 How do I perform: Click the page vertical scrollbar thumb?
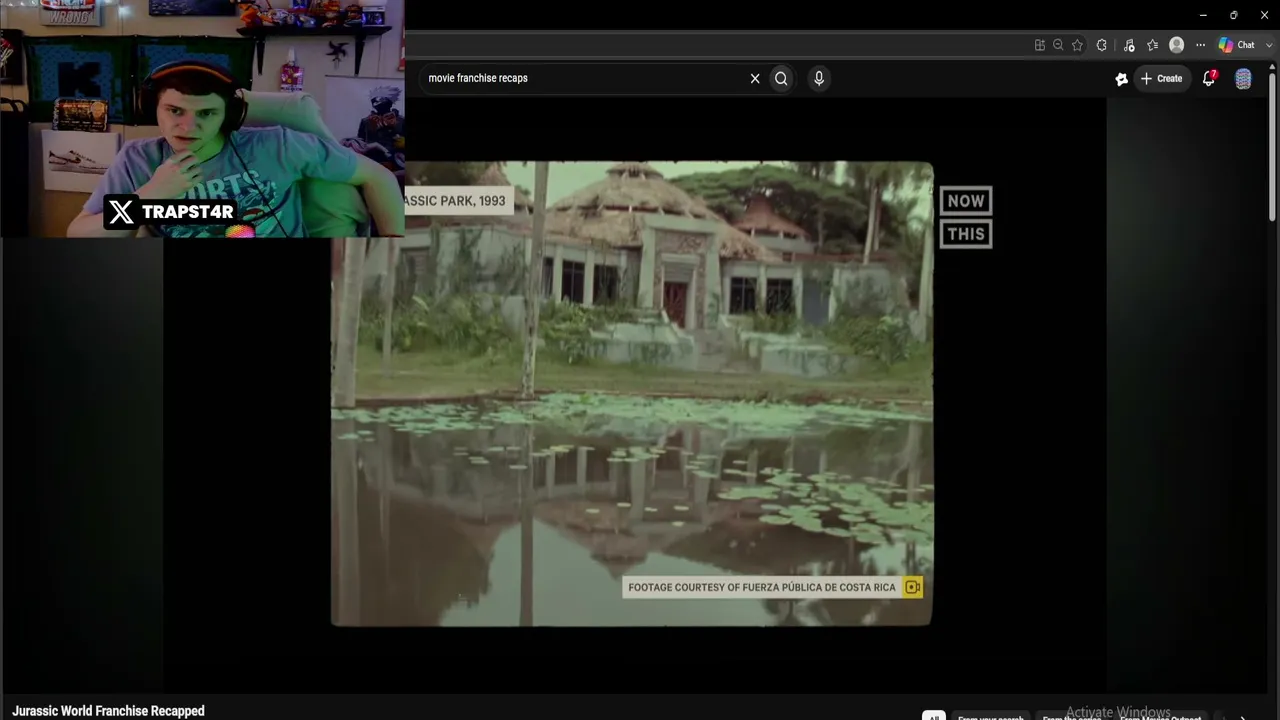(1272, 146)
